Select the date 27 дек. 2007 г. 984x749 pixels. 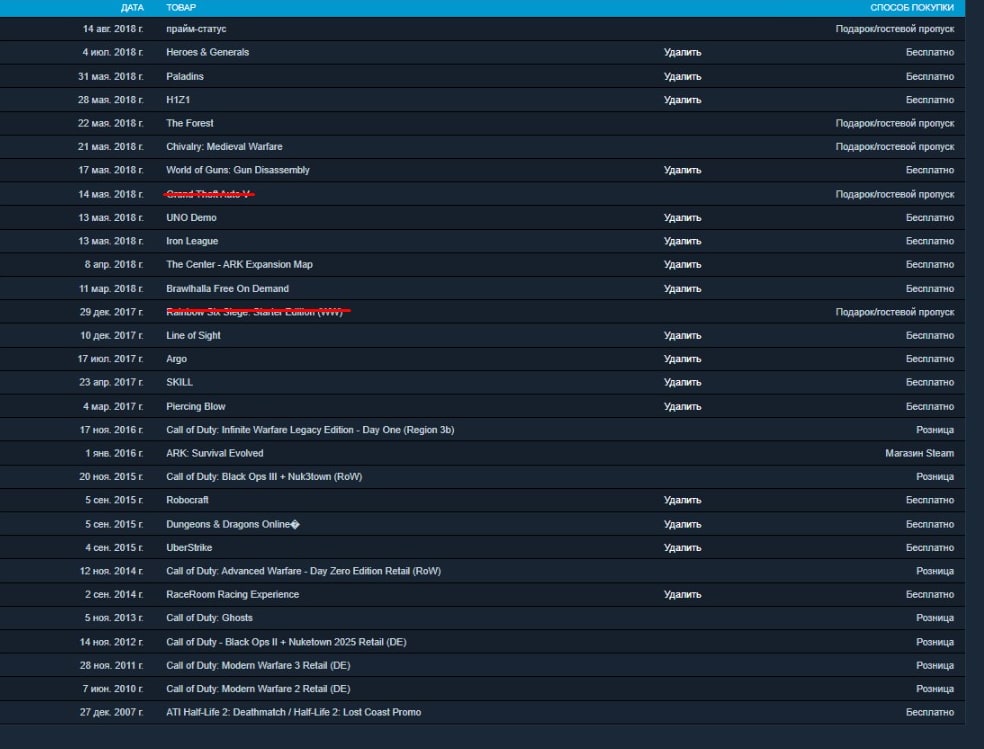[111, 712]
